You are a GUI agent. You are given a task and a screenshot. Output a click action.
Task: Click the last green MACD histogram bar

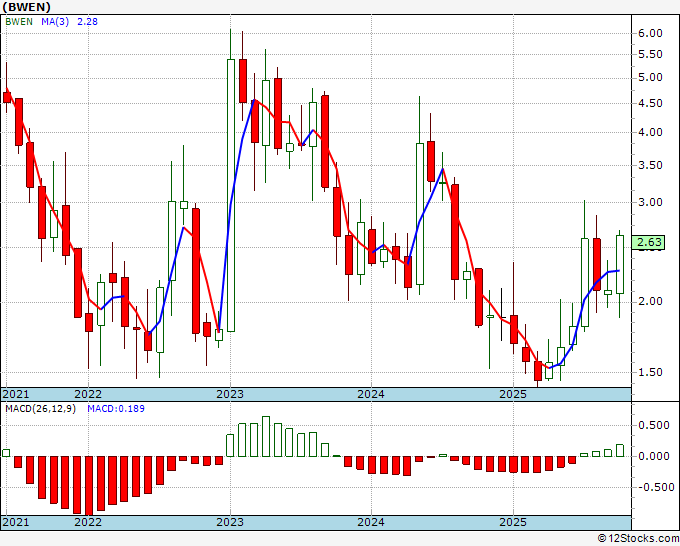(620, 451)
